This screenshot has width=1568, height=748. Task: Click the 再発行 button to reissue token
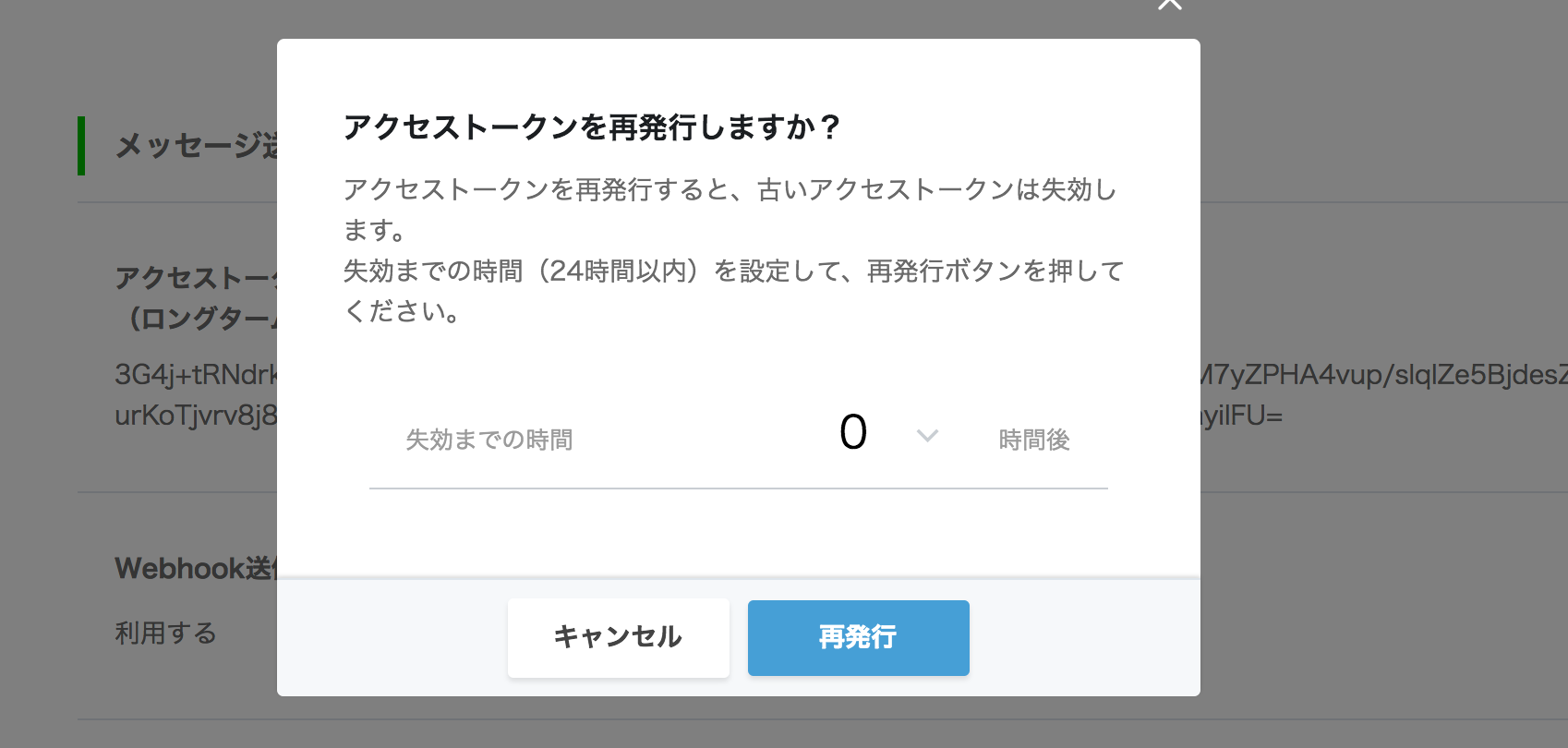858,637
